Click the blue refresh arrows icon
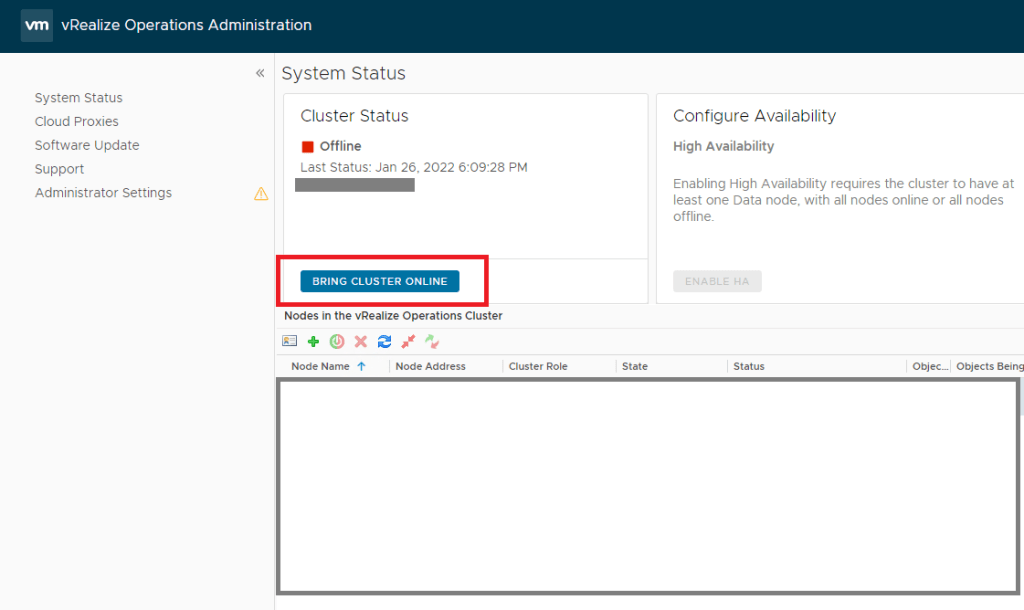Image resolution: width=1024 pixels, height=610 pixels. 384,341
